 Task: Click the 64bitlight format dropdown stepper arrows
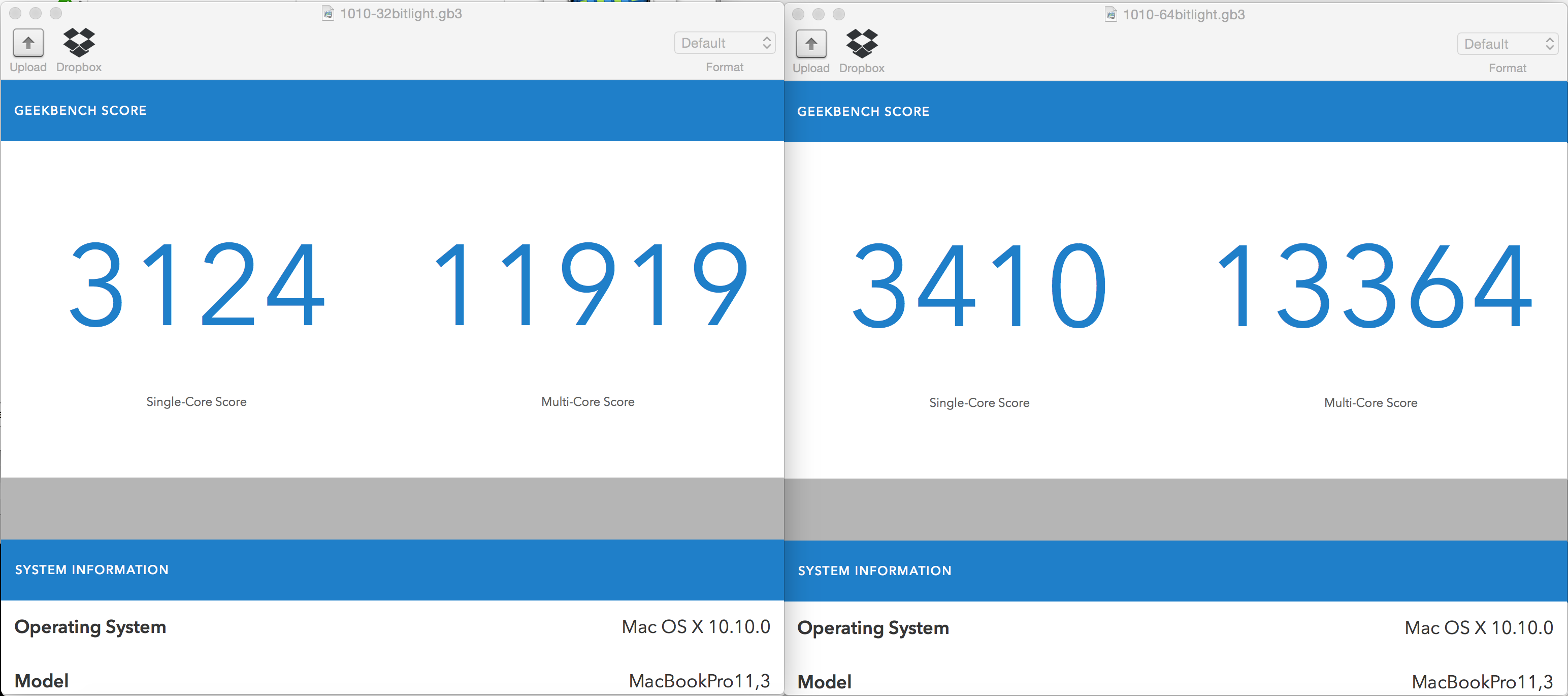1549,44
